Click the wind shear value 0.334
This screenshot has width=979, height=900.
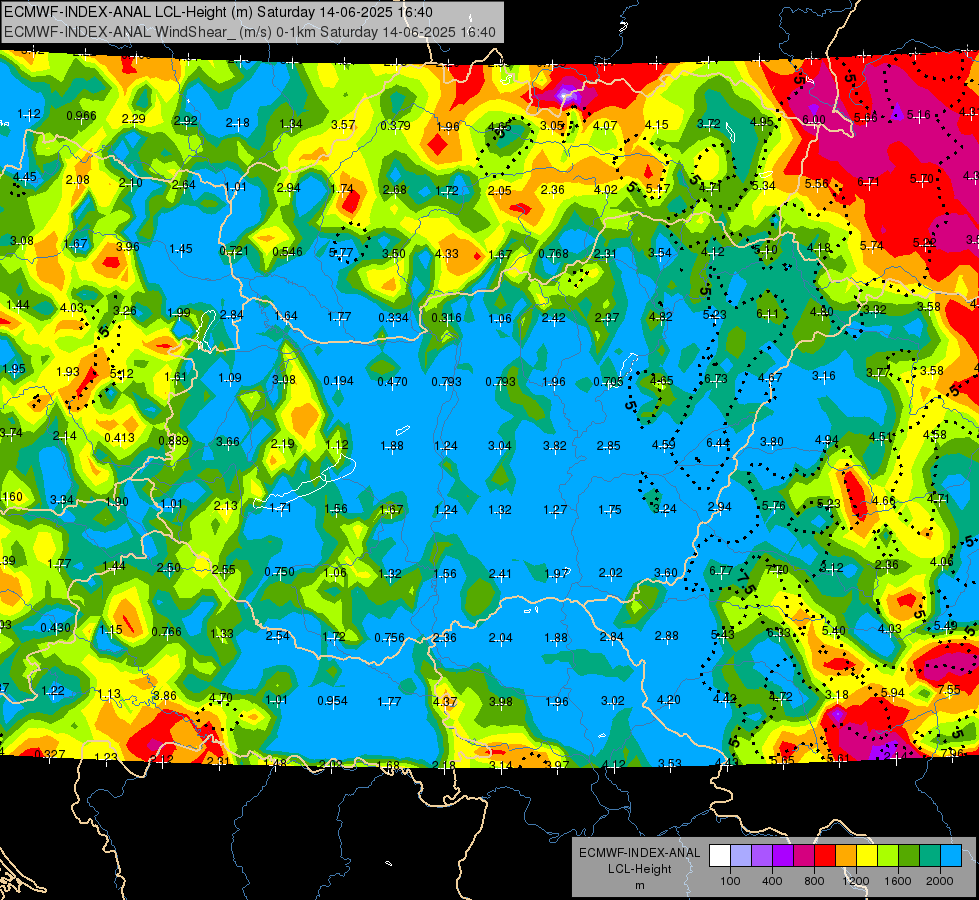pyautogui.click(x=393, y=318)
